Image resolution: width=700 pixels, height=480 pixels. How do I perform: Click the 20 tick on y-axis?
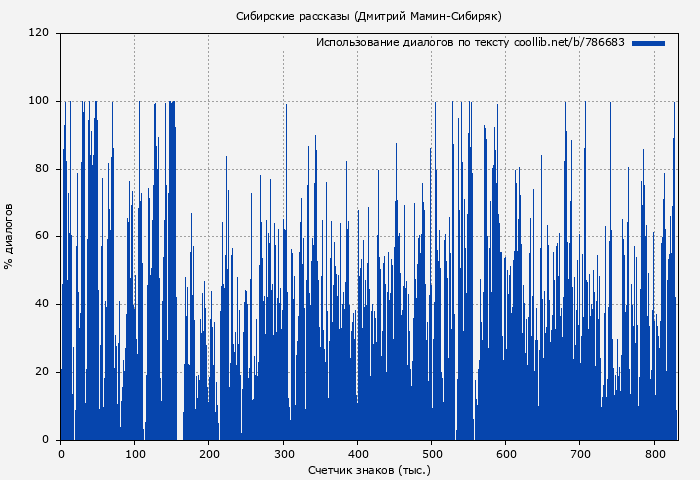point(42,372)
